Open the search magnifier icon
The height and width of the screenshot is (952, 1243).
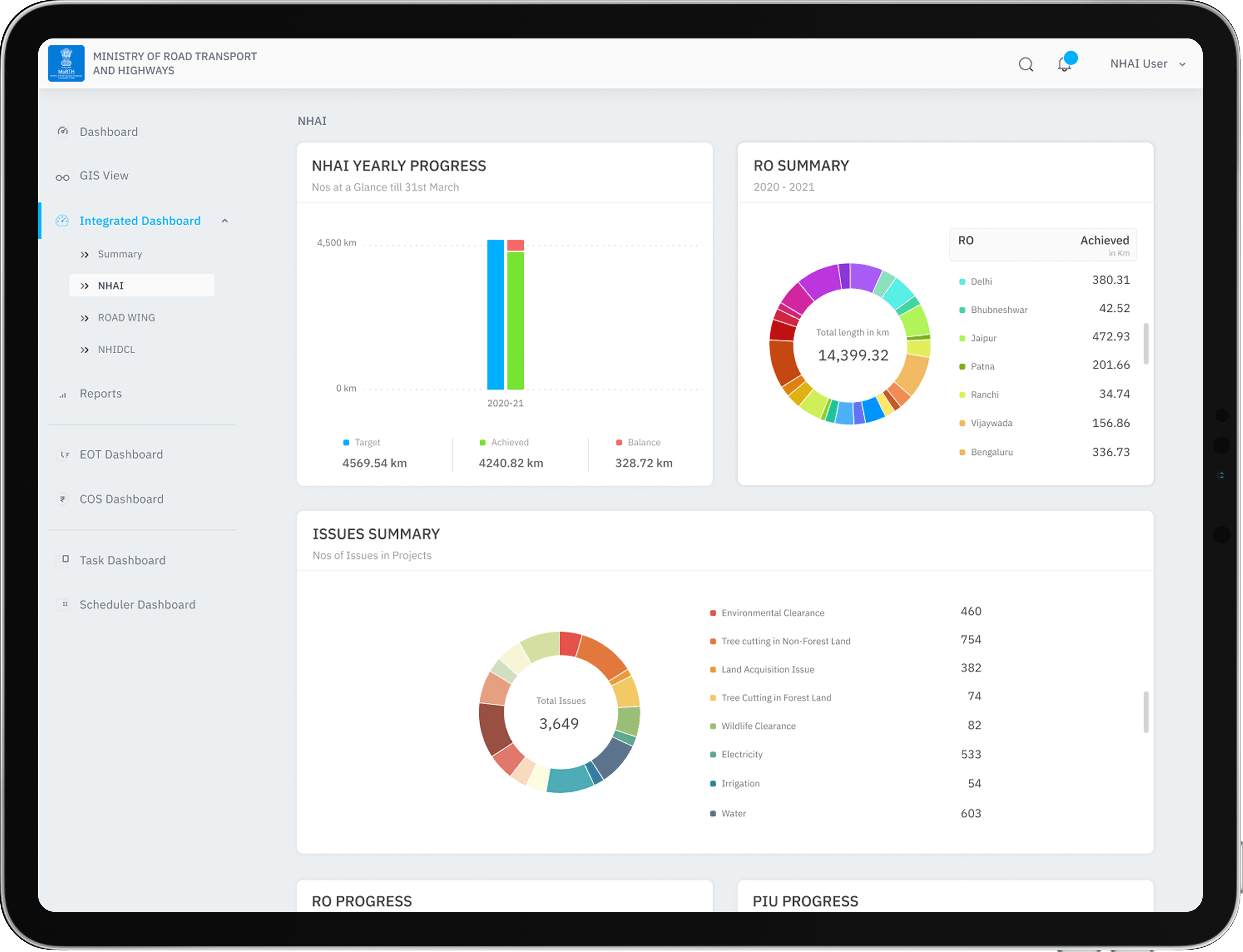[1025, 64]
